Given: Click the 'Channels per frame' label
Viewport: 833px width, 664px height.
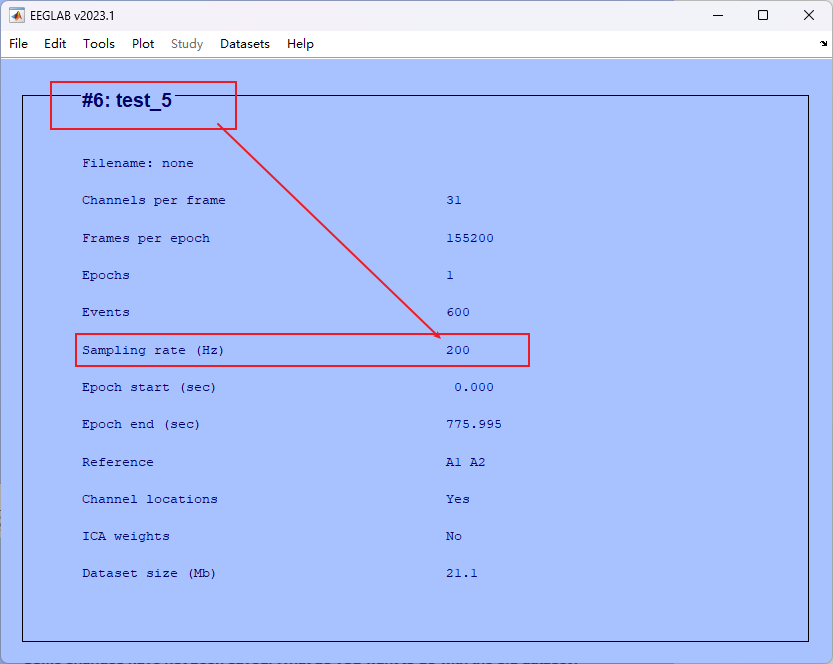Looking at the screenshot, I should point(154,200).
